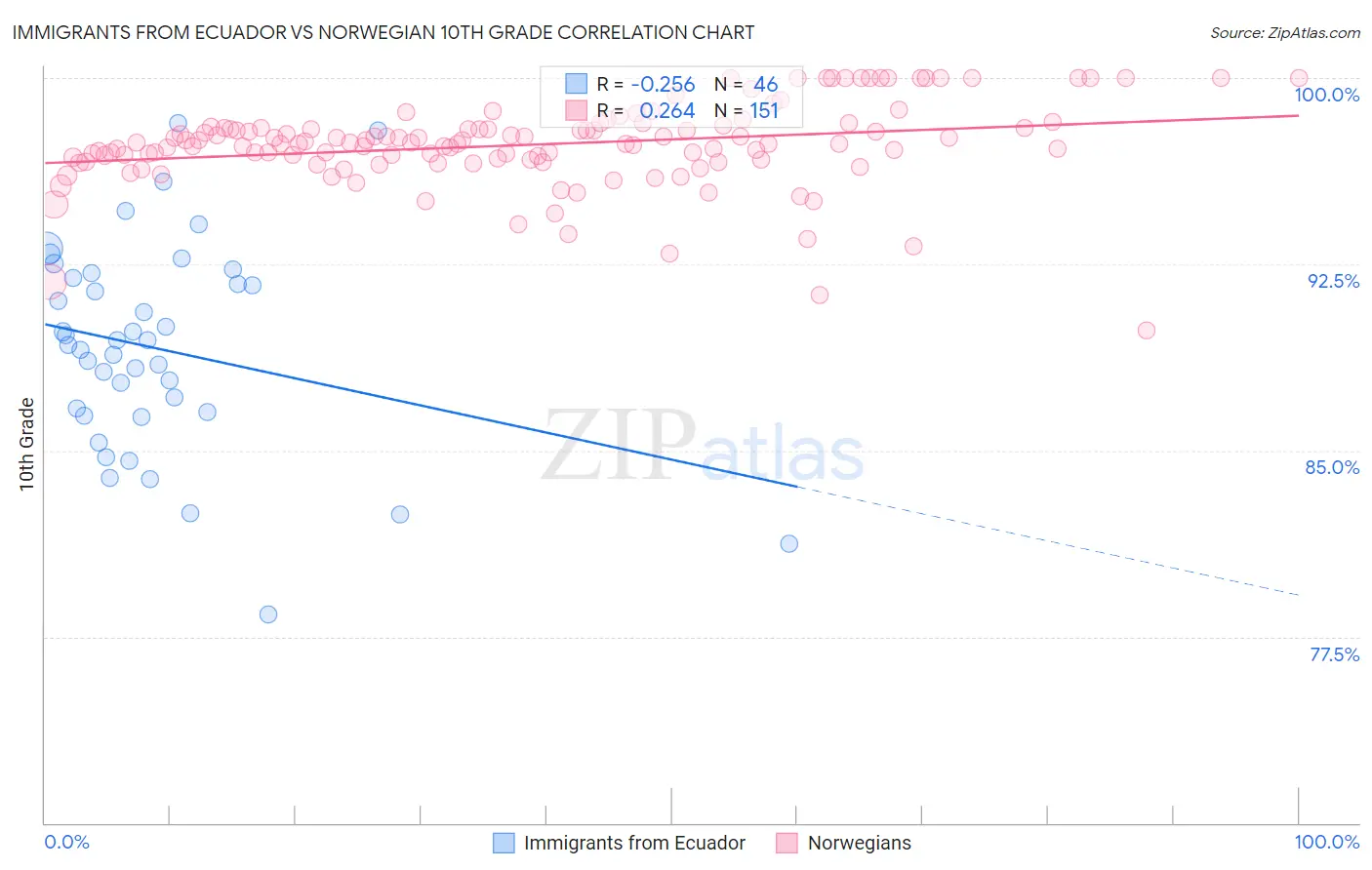
Task: Click the 85.0% y-axis tick label
Action: (x=1332, y=467)
